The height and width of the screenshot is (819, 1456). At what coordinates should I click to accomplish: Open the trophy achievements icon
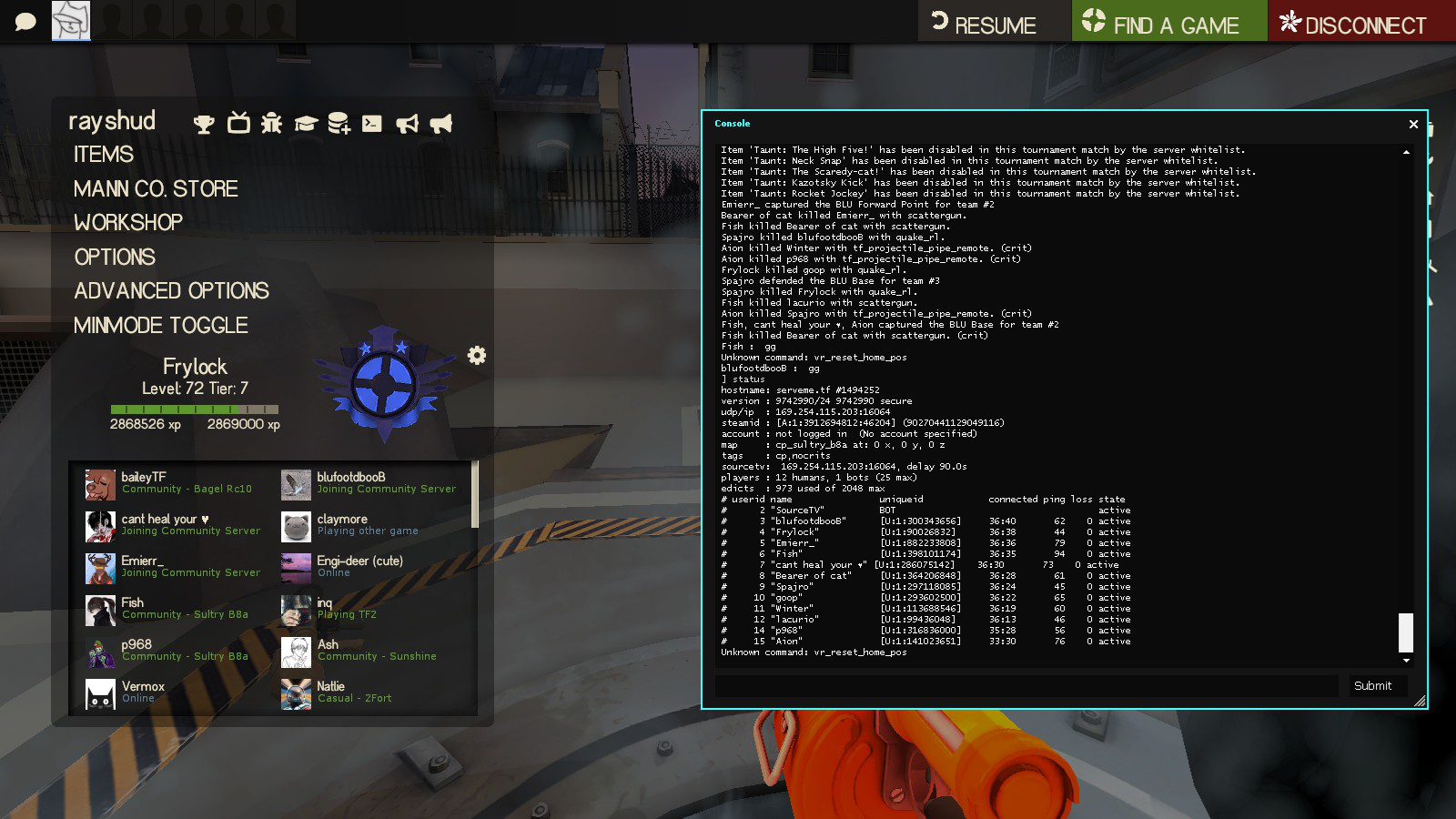click(x=204, y=124)
